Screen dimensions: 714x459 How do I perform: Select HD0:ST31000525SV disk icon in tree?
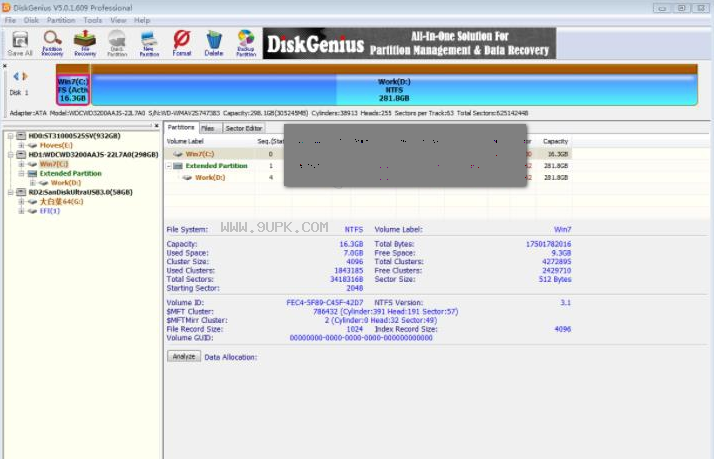click(21, 136)
